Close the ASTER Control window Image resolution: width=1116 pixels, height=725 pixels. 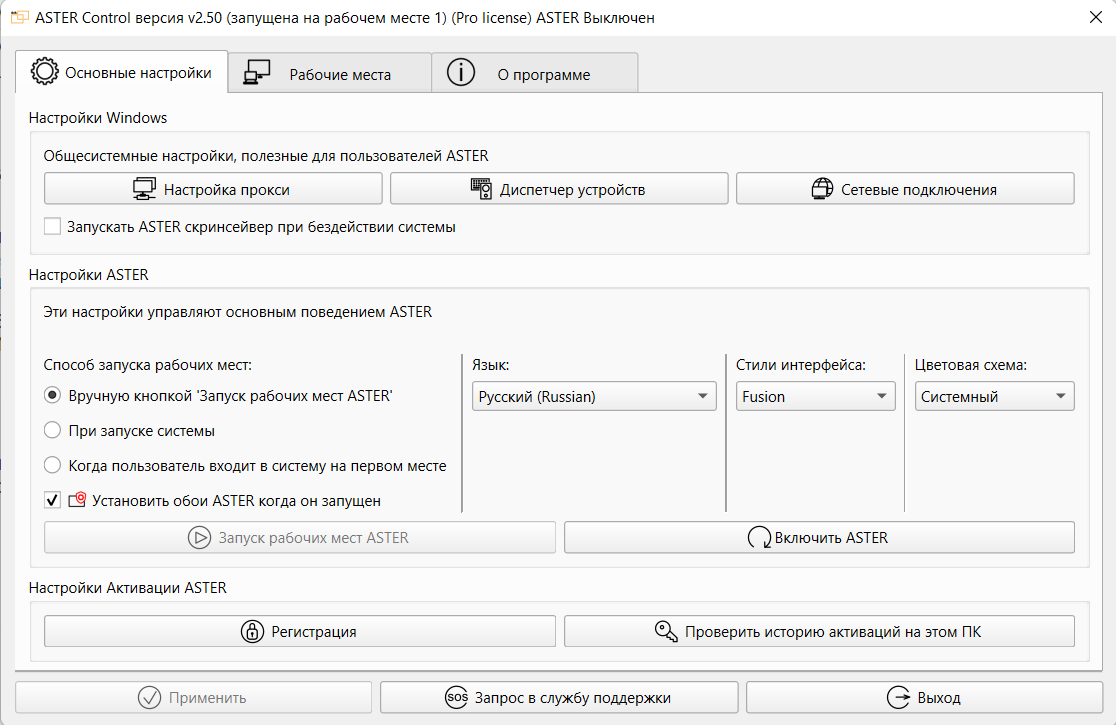click(1095, 17)
